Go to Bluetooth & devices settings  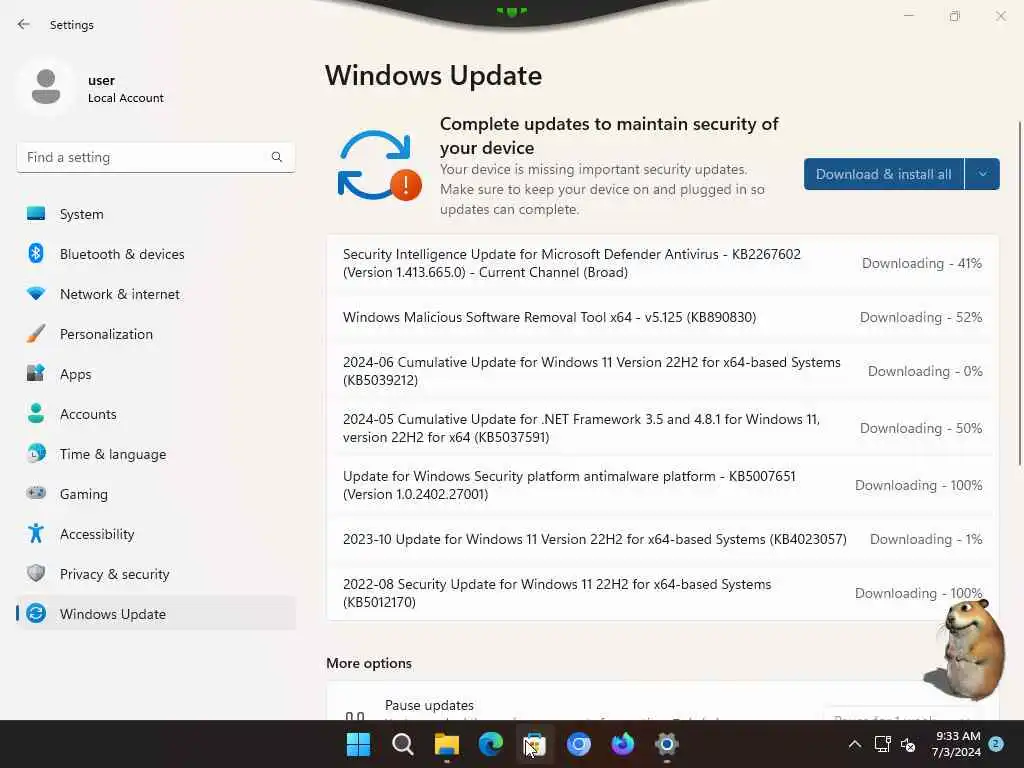[x=156, y=254]
